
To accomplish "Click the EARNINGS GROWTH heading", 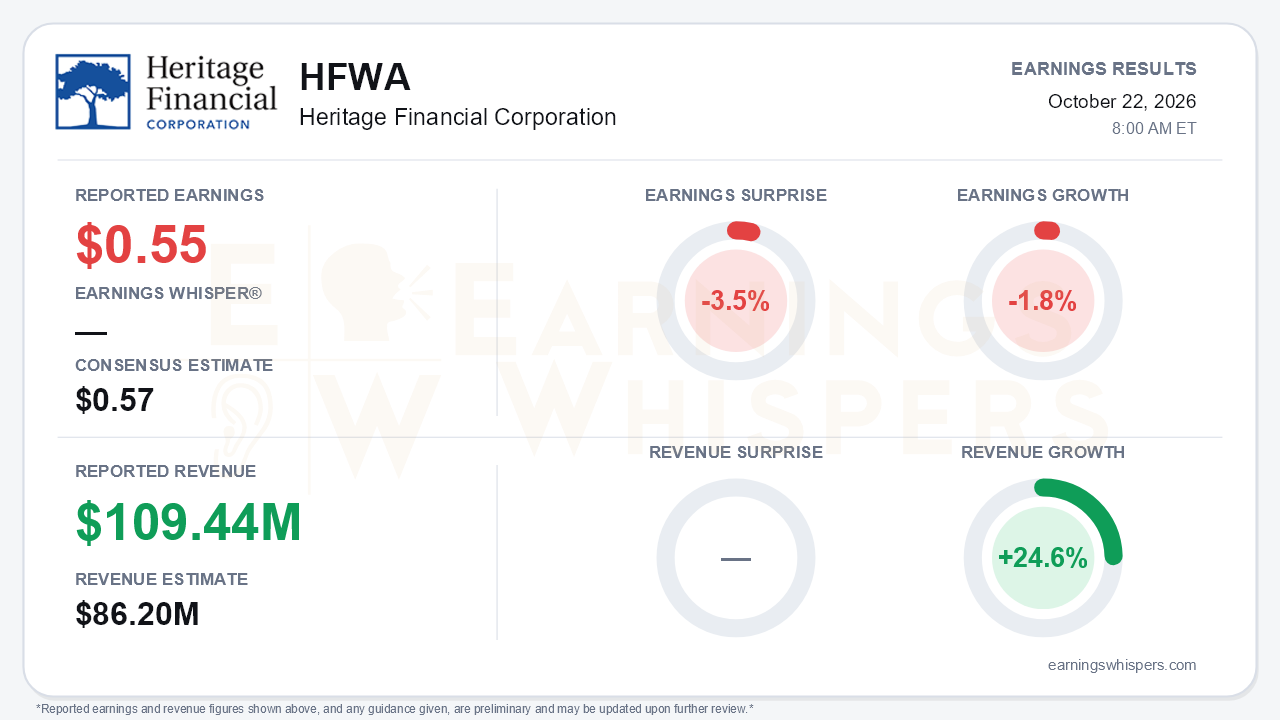I will [x=1043, y=196].
